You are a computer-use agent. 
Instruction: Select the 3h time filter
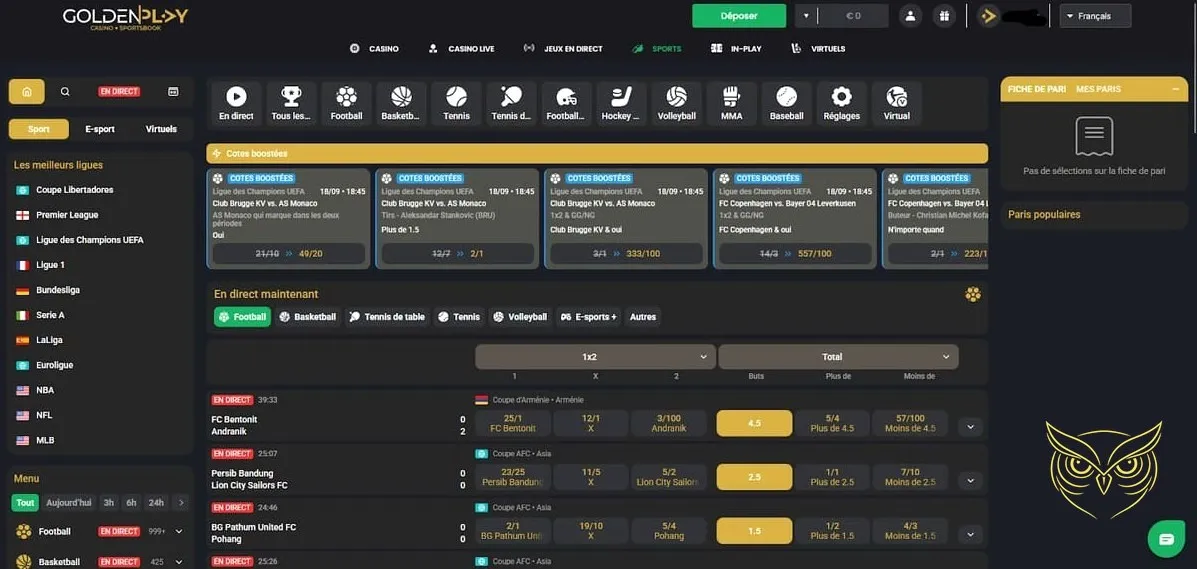pyautogui.click(x=108, y=503)
